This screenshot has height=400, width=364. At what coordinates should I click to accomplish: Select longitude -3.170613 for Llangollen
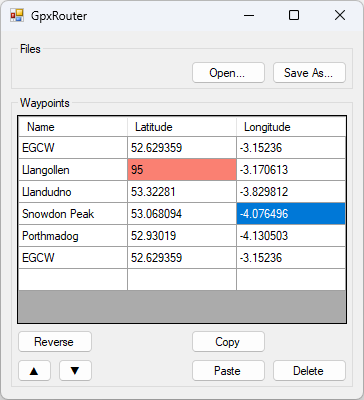(291, 170)
